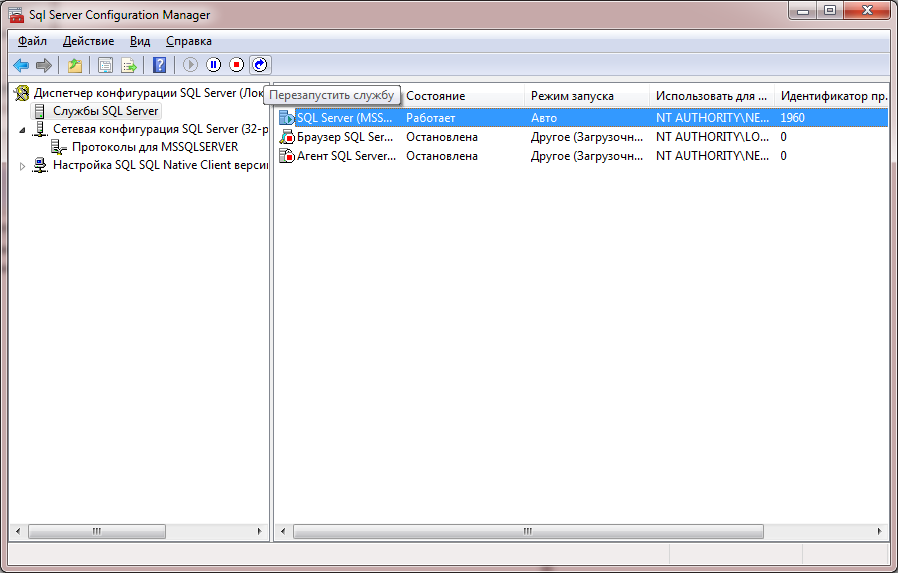The image size is (898, 573).
Task: Click Остановлена status in Агент row
Action: 442,156
